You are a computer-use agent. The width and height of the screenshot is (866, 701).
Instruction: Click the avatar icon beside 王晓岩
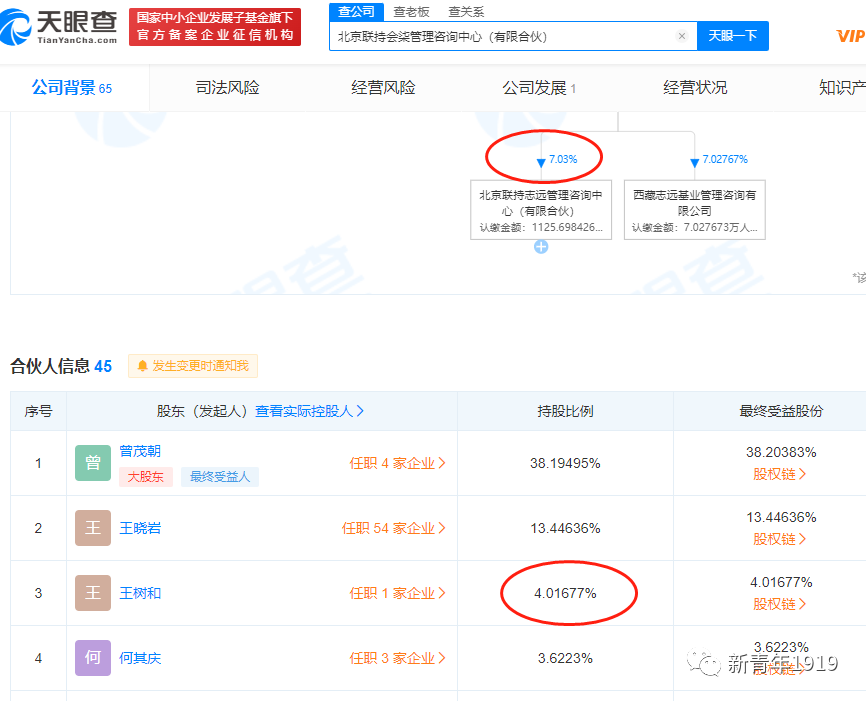[x=93, y=528]
